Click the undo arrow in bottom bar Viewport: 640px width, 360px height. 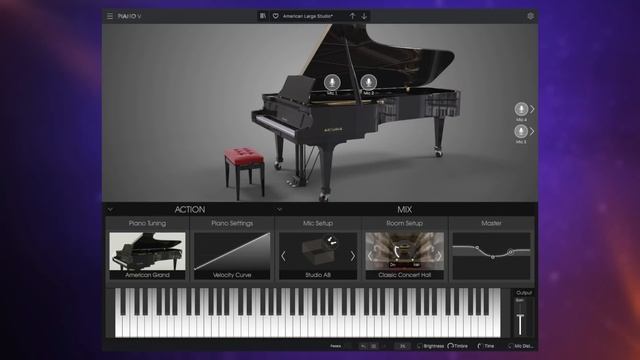[x=363, y=346]
